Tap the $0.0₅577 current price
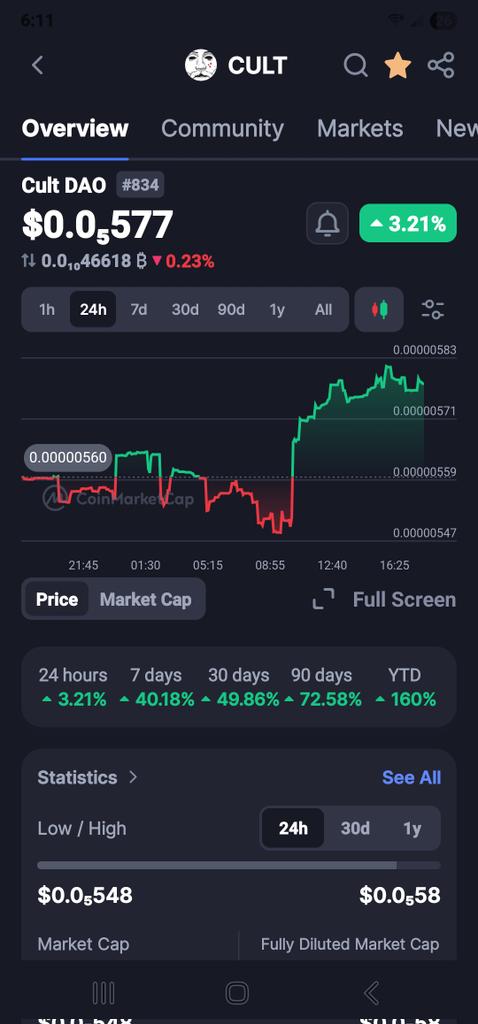The width and height of the screenshot is (478, 1024). [97, 225]
